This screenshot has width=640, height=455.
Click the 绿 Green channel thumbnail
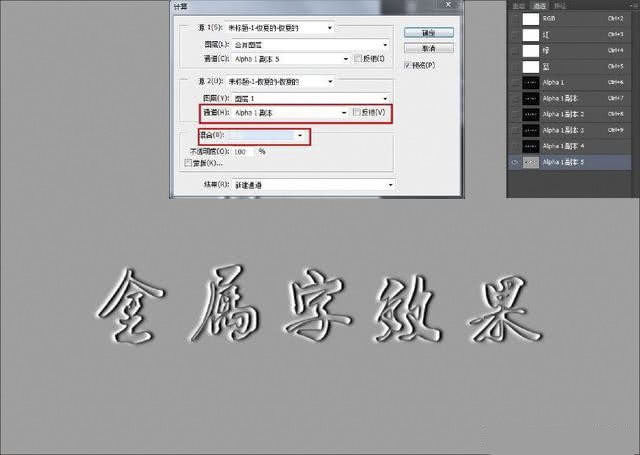point(531,51)
